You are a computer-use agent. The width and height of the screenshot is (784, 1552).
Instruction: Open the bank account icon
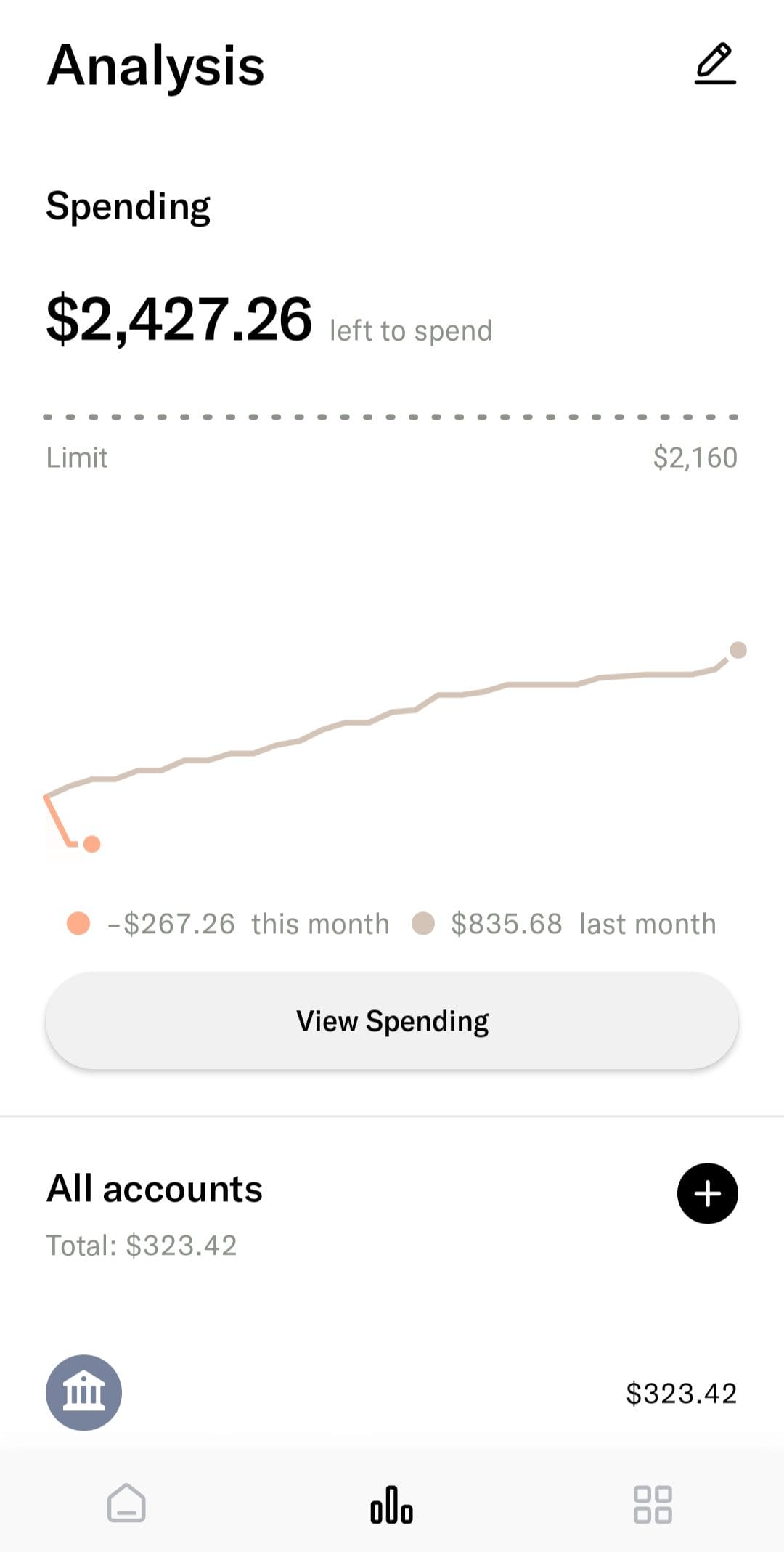coord(83,1392)
